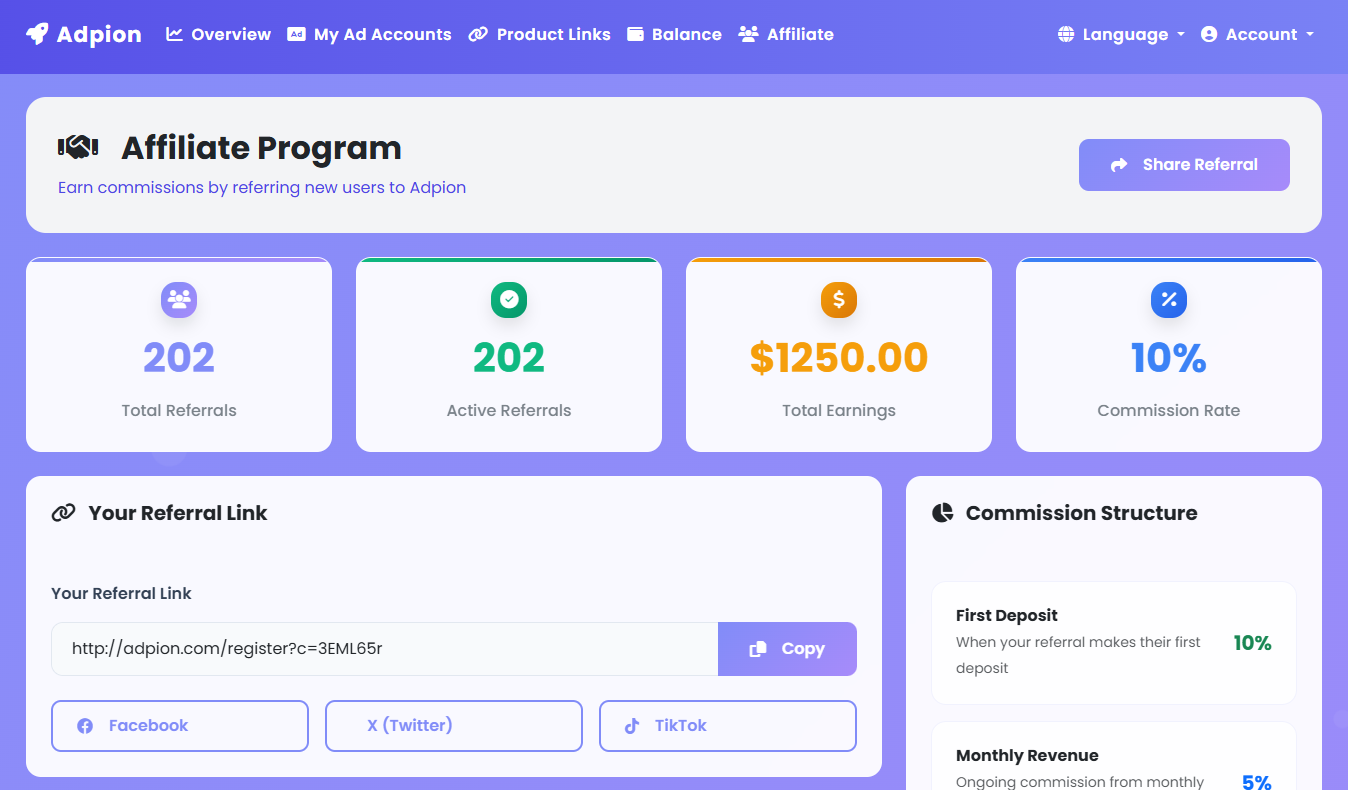Screen dimensions: 1348x790
Task: Click the Monthly Revenue commission title
Action: click(1027, 755)
